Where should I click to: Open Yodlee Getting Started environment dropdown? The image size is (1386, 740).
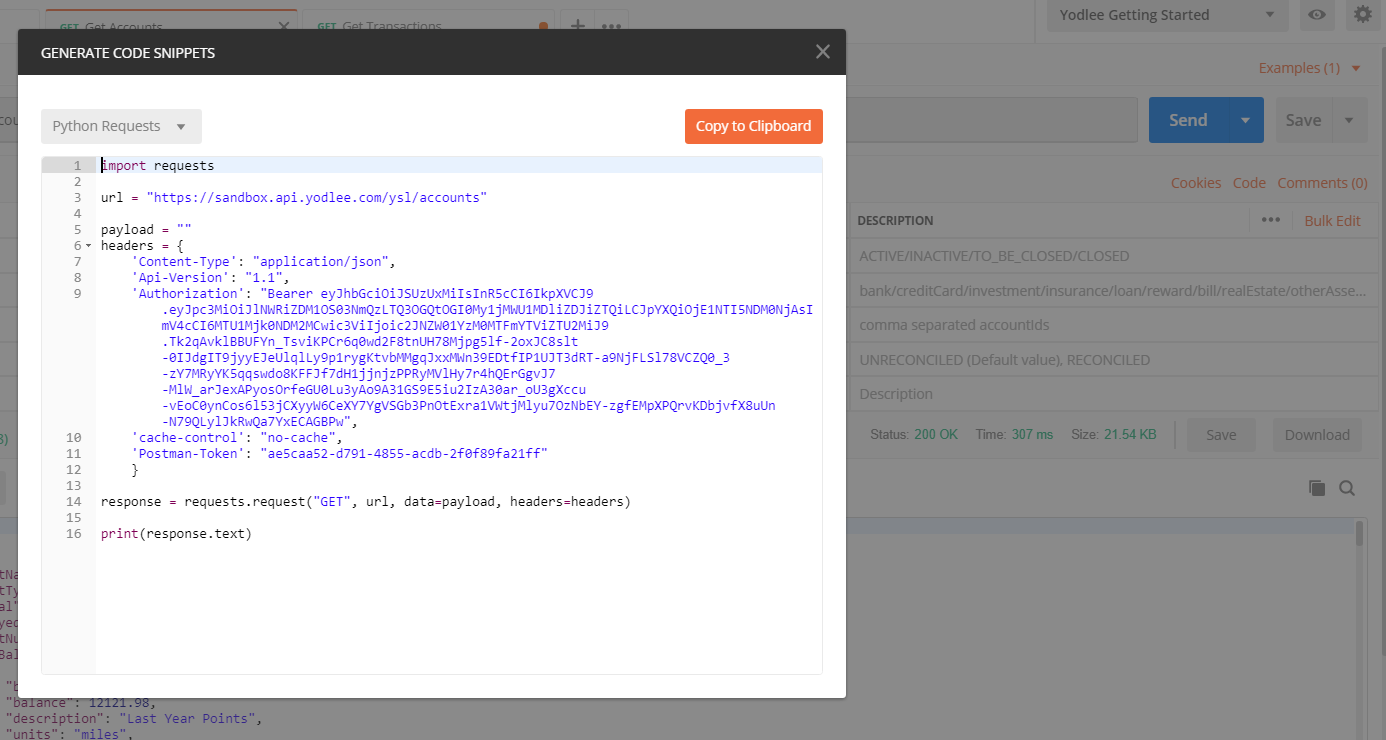pos(1167,15)
